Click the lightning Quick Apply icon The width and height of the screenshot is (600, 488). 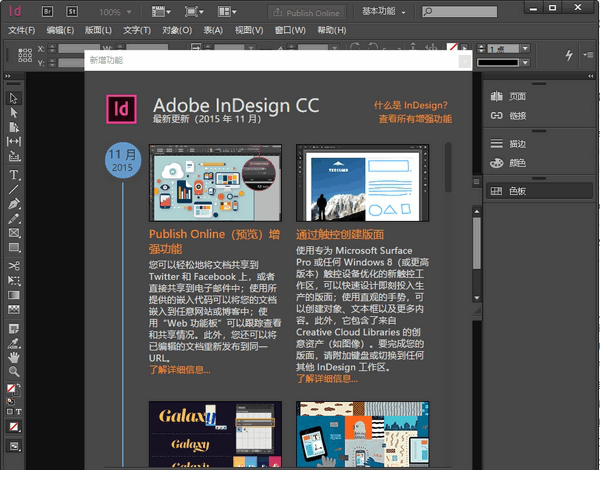pos(569,55)
